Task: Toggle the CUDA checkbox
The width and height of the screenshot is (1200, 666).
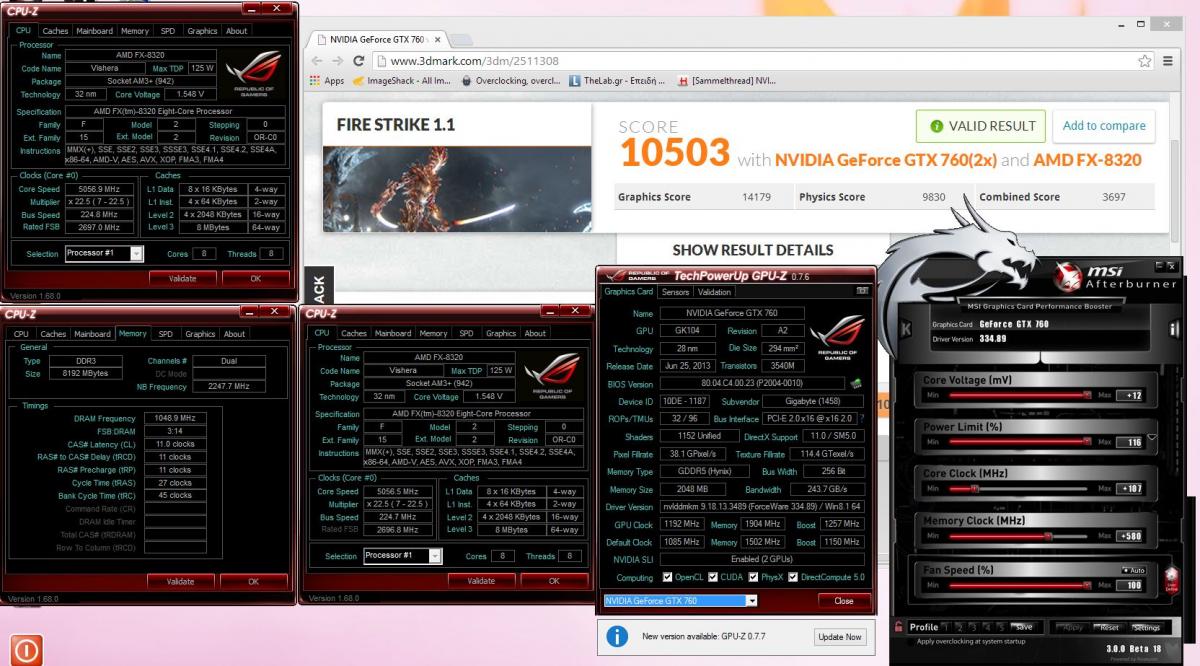Action: click(x=713, y=577)
